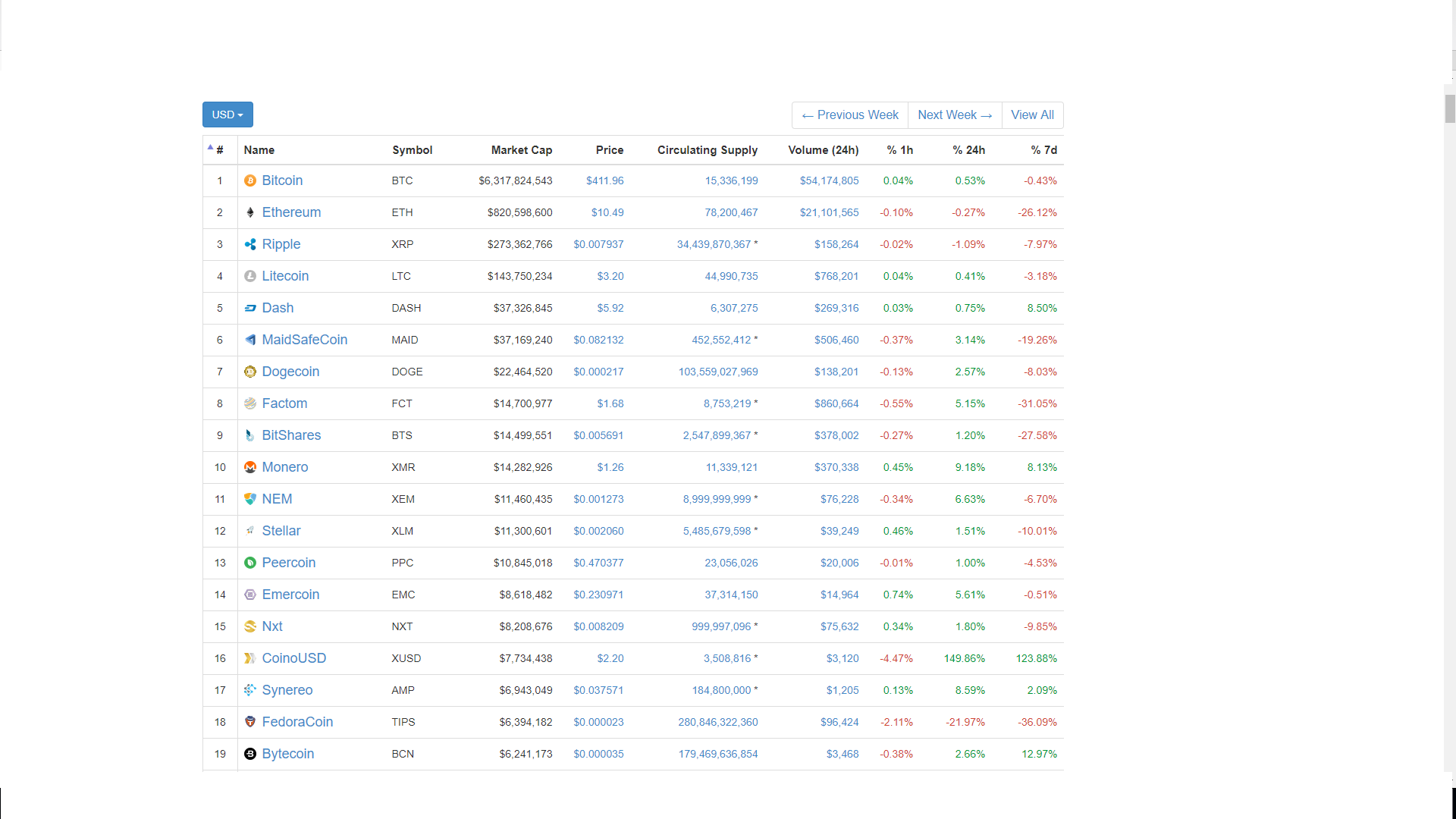The image size is (1456, 819).
Task: Click the CoinoUSD logo icon
Action: tap(250, 658)
